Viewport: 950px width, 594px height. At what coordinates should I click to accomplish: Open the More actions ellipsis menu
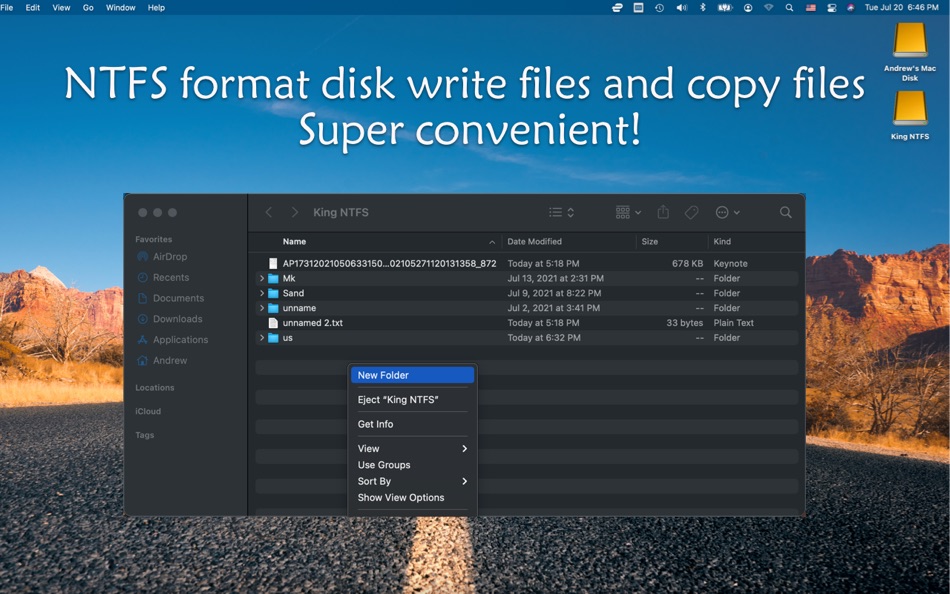727,212
